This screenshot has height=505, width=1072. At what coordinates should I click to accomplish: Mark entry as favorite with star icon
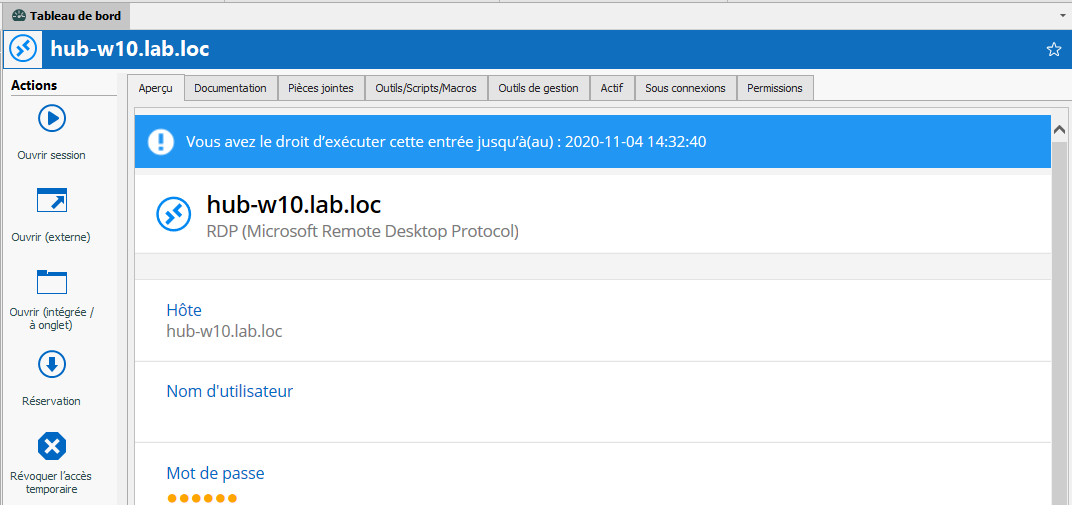1053,49
